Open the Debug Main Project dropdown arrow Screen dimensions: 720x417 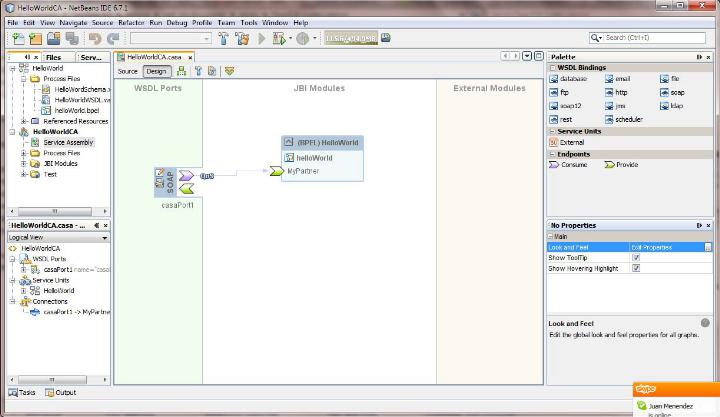290,39
